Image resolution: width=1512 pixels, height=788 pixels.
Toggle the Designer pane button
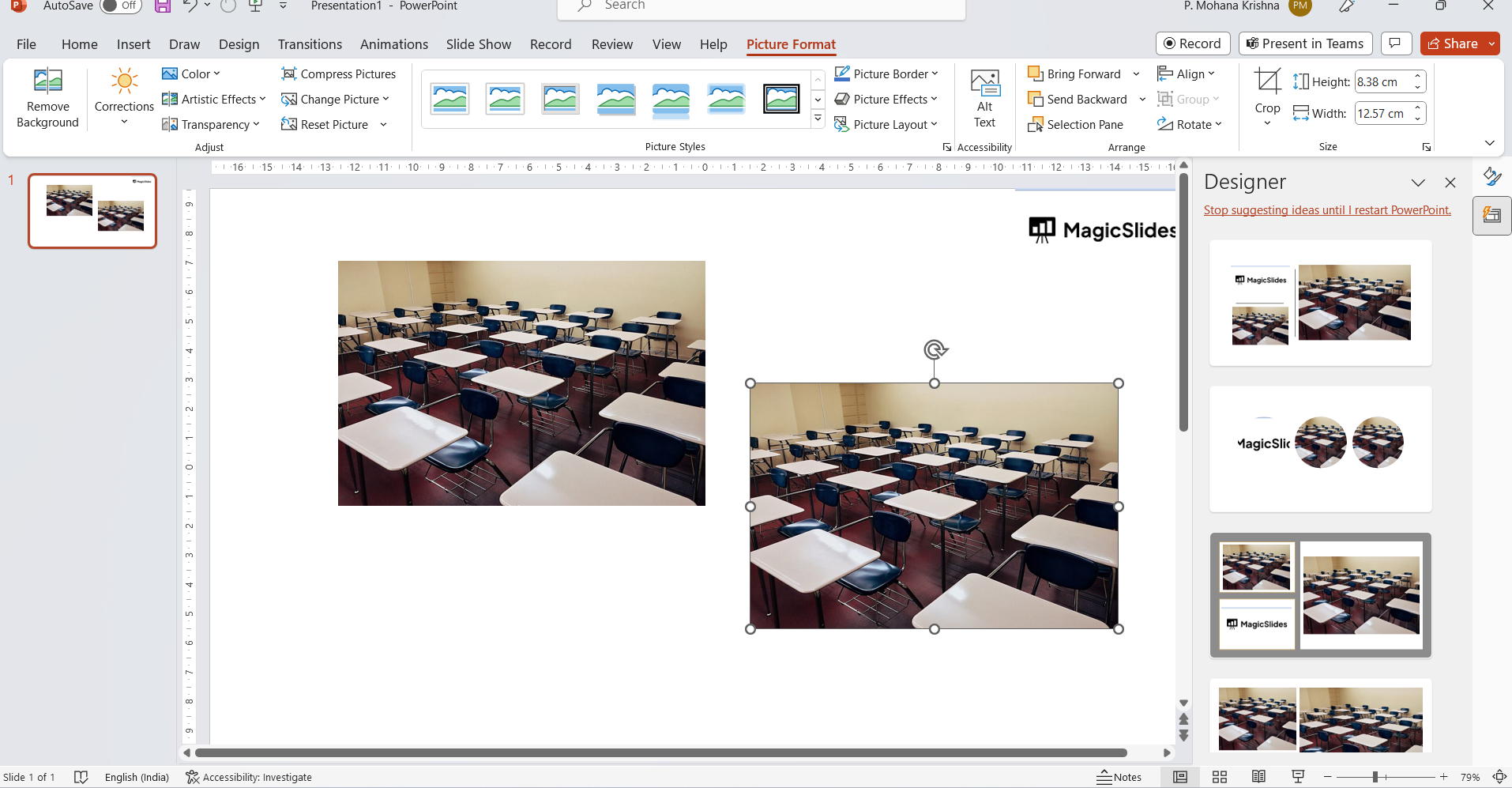point(1491,216)
